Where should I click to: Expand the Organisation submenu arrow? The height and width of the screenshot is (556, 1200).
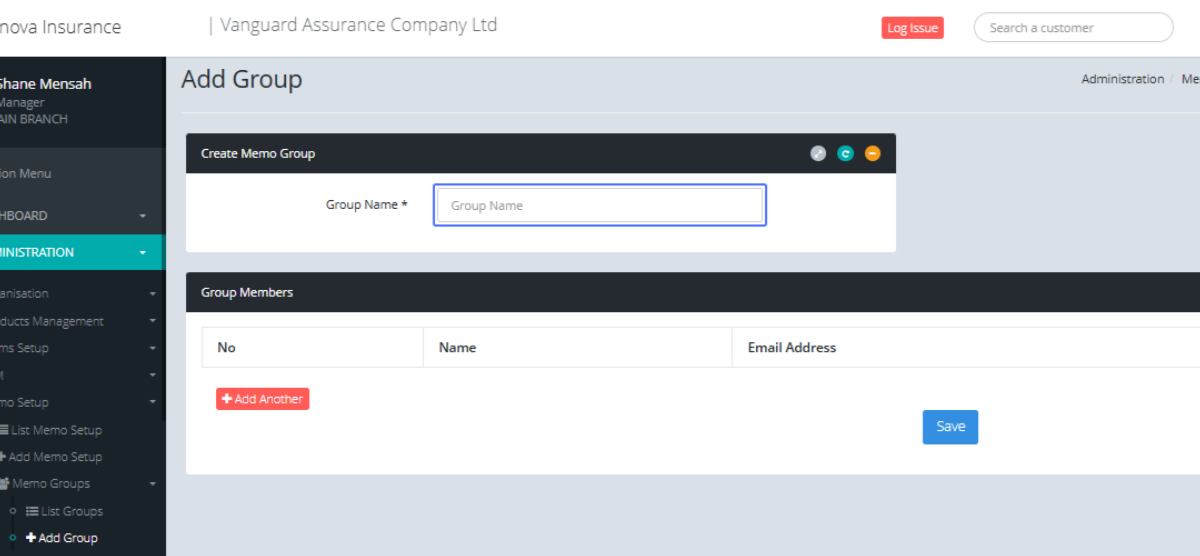152,294
